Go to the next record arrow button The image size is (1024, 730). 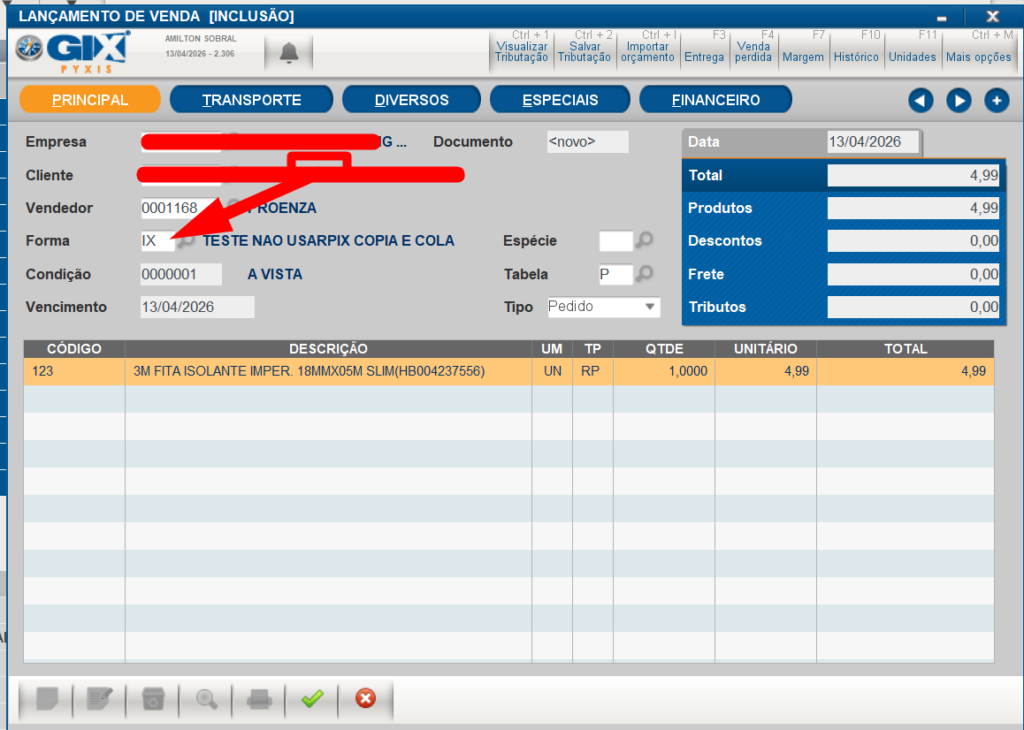coord(958,100)
